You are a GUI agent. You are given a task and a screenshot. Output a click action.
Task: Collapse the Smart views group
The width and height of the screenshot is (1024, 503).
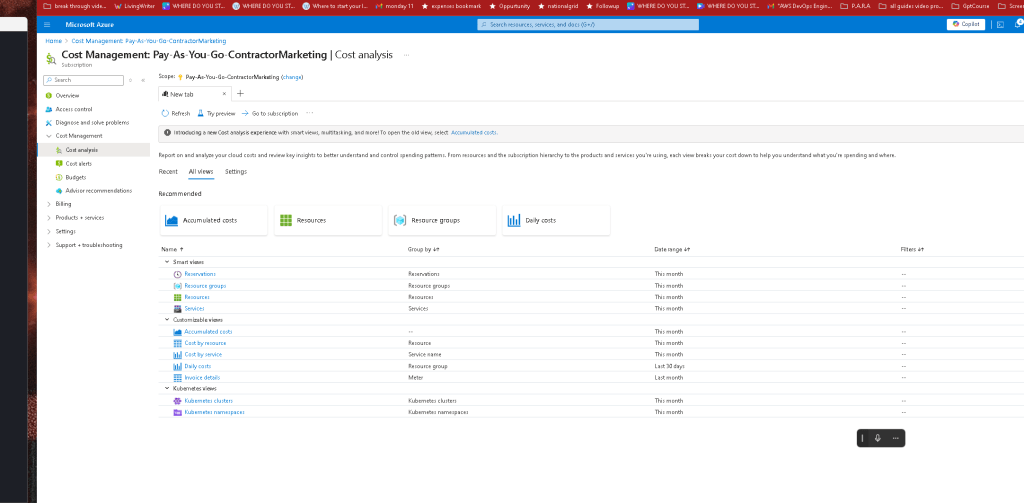pos(167,262)
